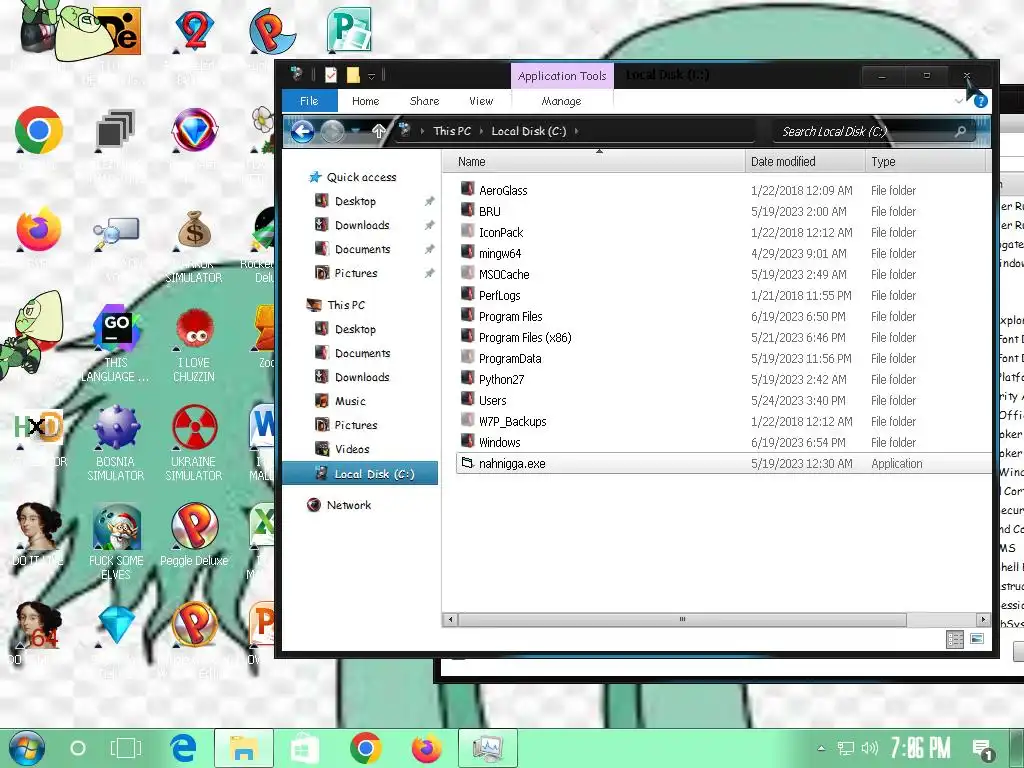
Task: Open the Windows Start orb
Action: point(26,748)
